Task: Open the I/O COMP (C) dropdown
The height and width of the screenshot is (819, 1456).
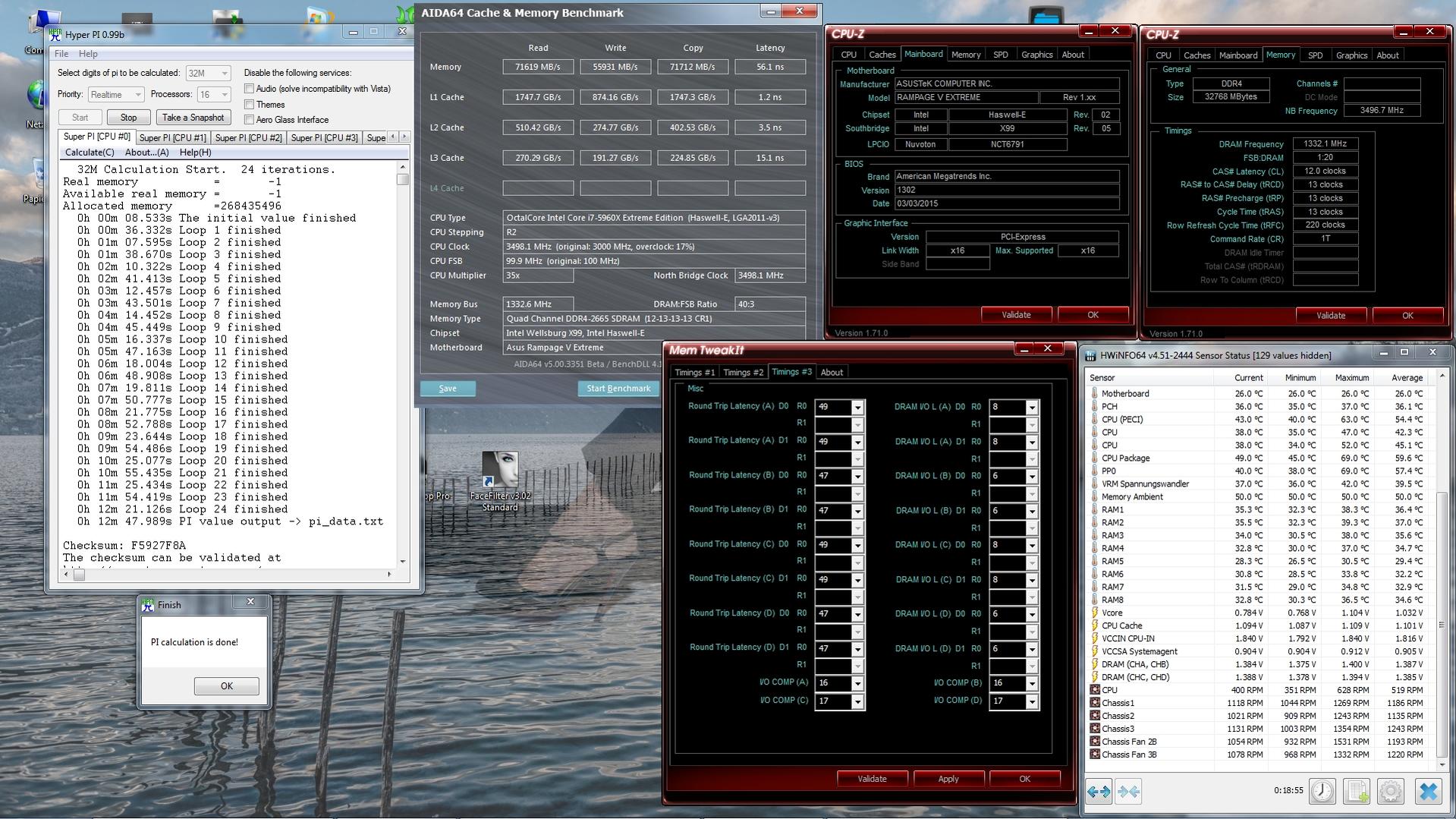Action: pyautogui.click(x=857, y=701)
